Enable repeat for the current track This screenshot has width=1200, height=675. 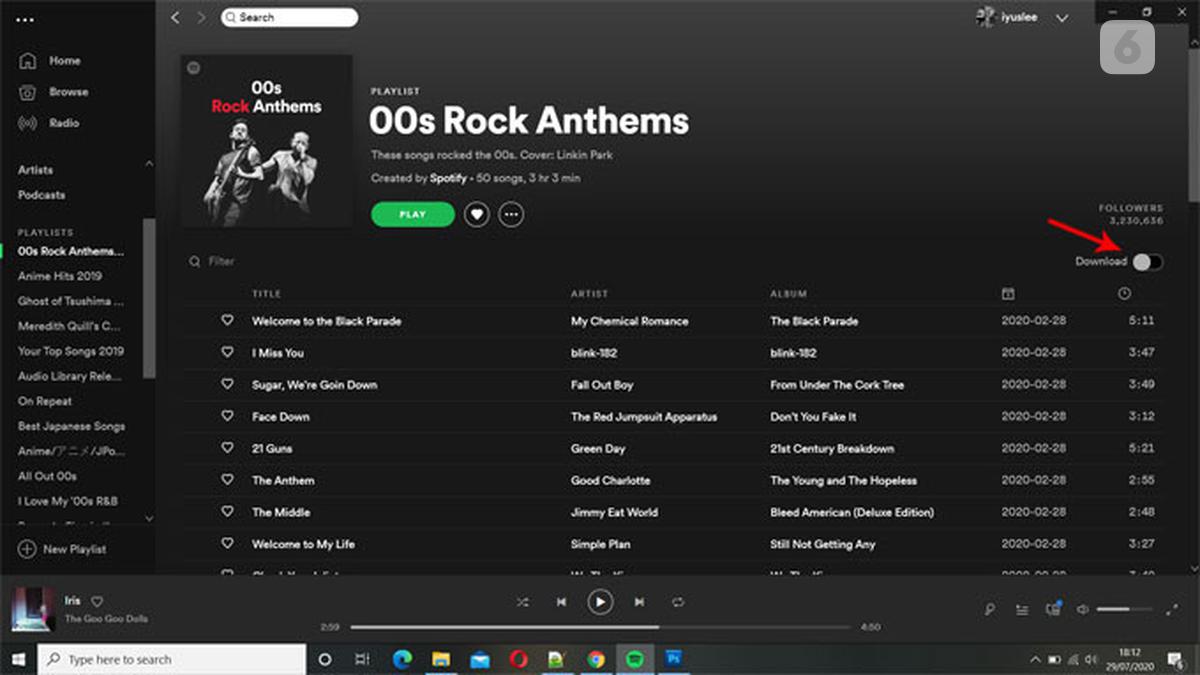pos(678,602)
